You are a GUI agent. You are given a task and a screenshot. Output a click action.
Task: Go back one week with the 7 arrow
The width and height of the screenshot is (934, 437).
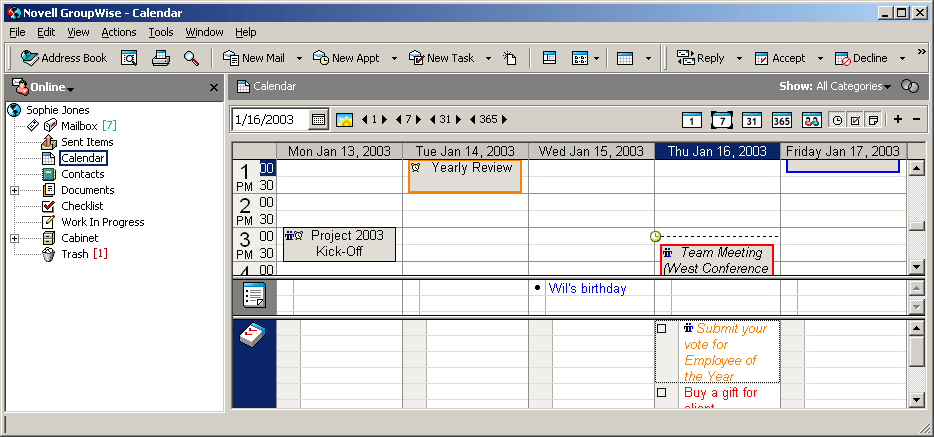(398, 119)
